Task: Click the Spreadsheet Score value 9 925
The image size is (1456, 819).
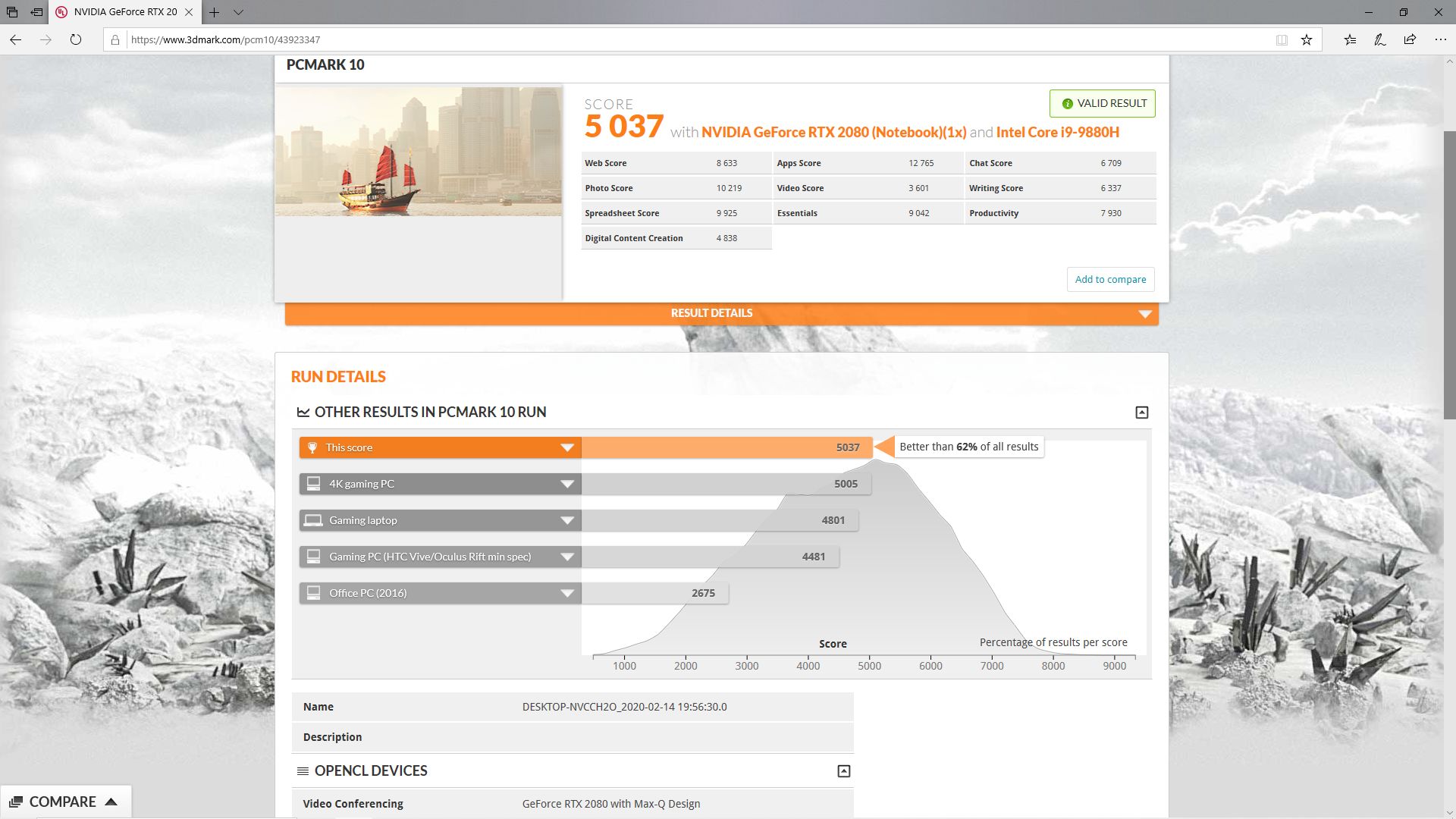Action: click(726, 214)
